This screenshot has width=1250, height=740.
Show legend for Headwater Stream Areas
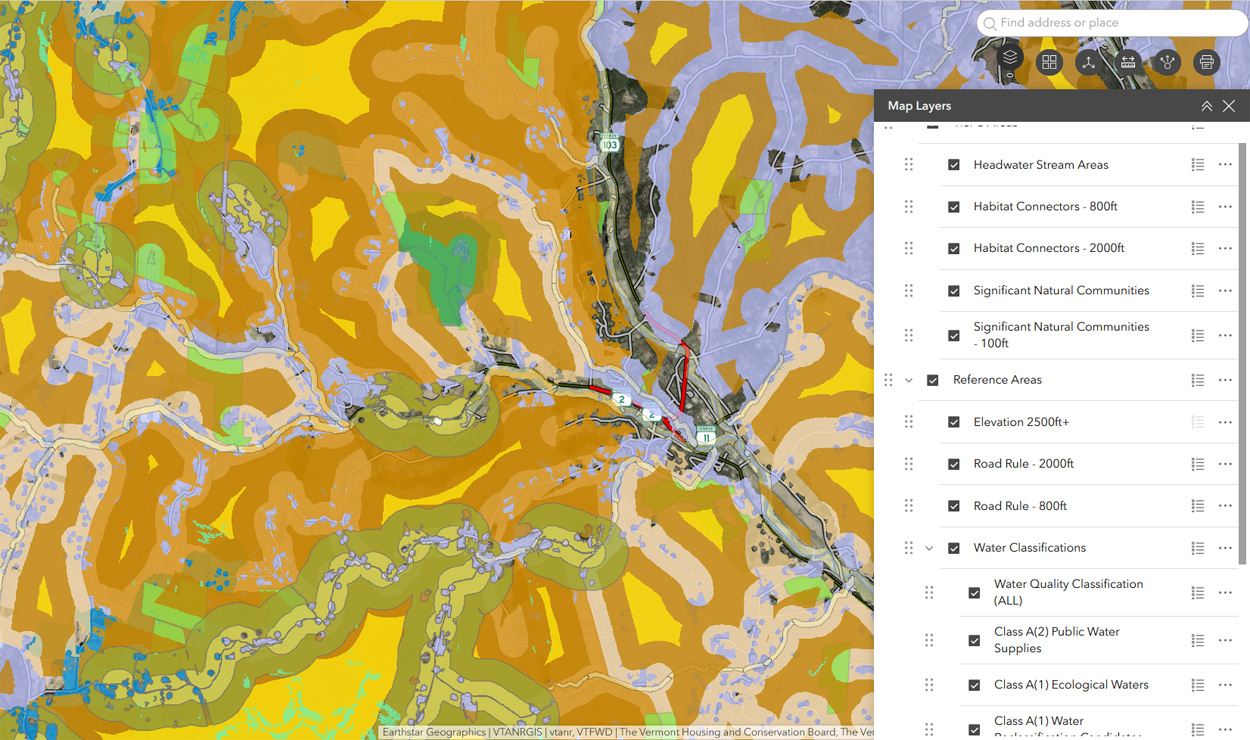(1197, 165)
